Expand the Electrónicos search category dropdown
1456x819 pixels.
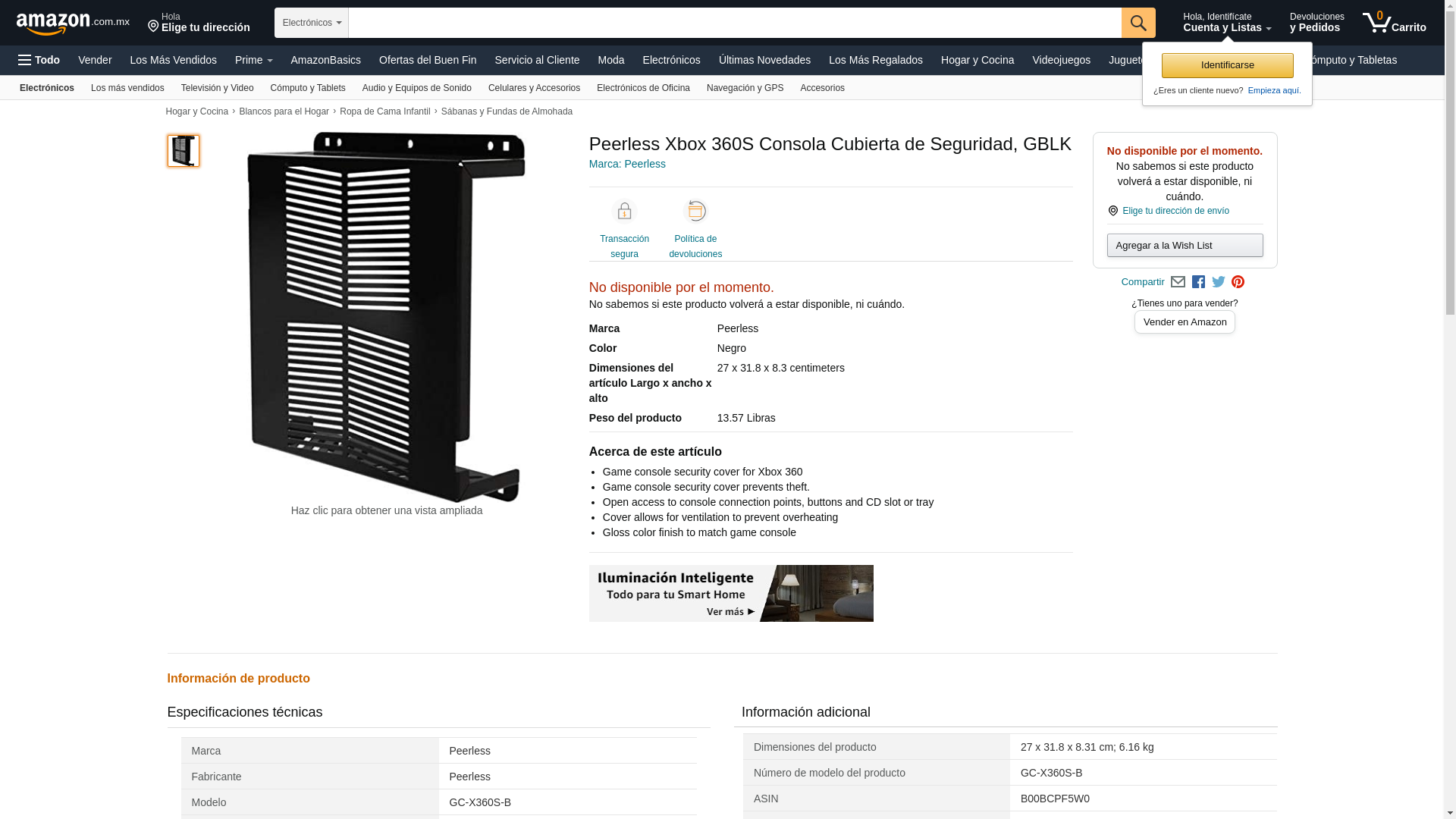(312, 23)
